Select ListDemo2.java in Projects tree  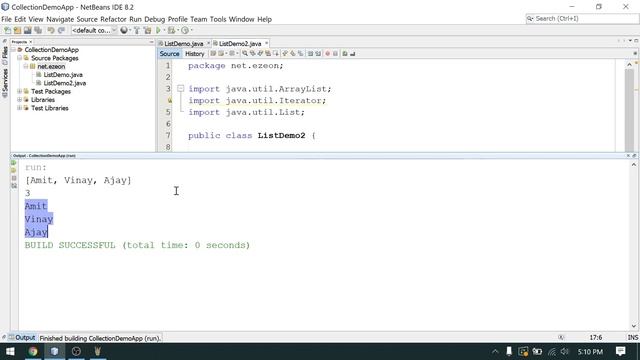pos(64,83)
